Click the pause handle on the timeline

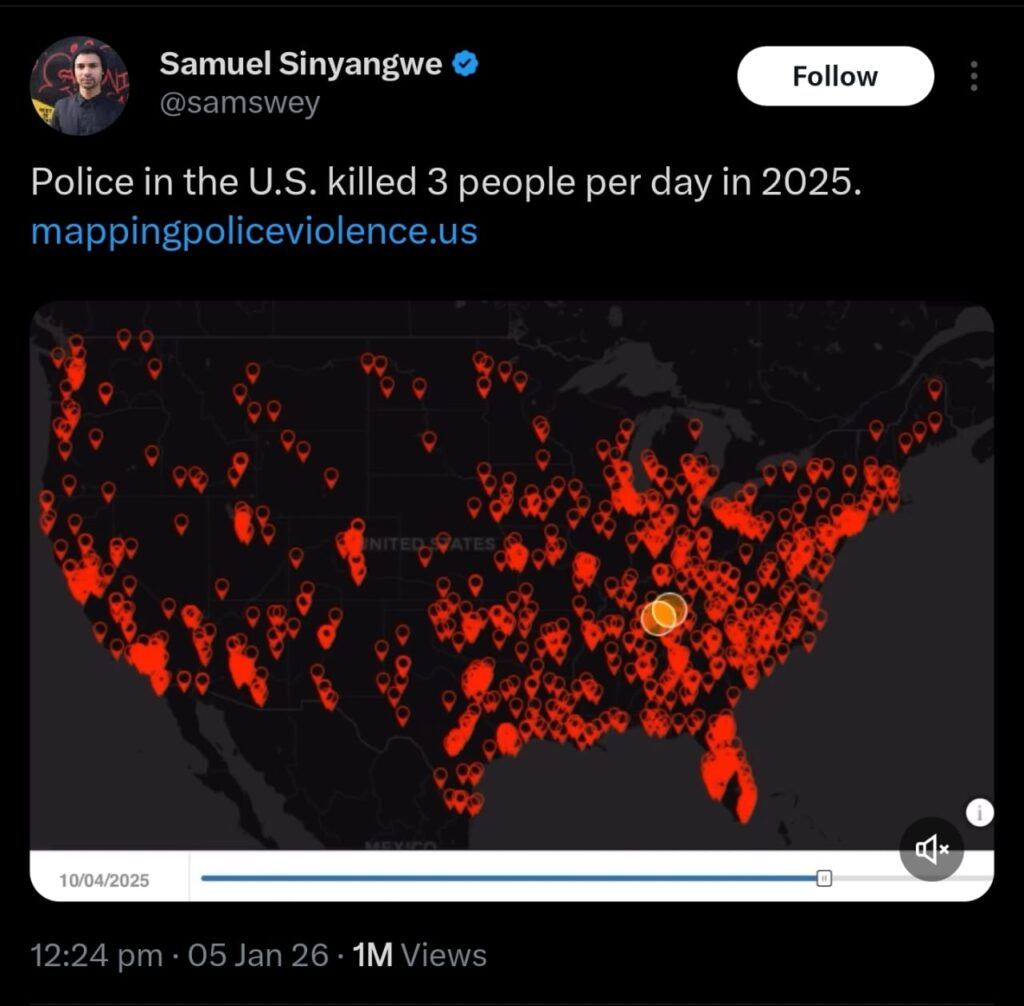tap(824, 878)
